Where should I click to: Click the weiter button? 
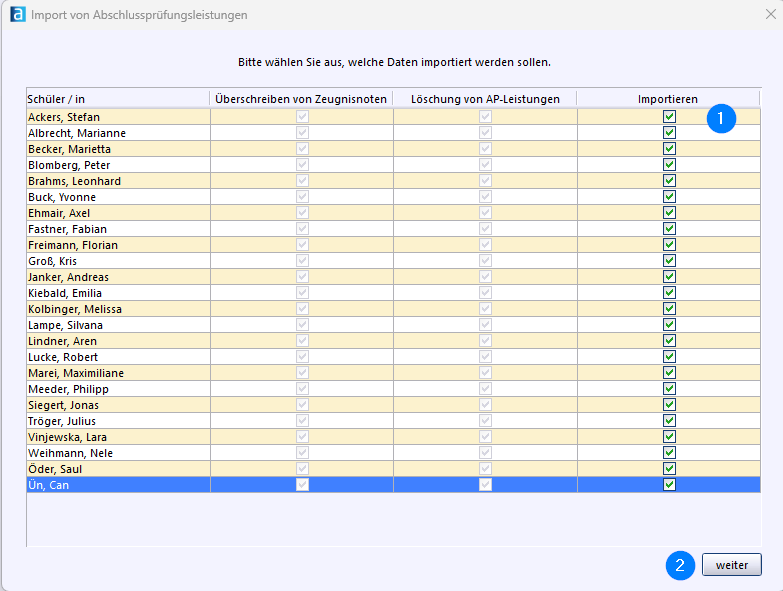pyautogui.click(x=732, y=565)
